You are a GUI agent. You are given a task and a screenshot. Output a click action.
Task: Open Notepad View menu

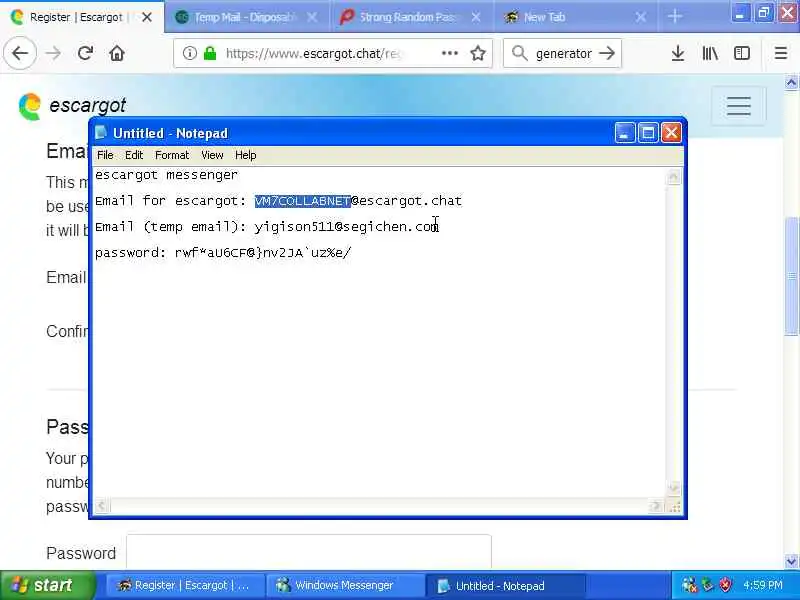click(212, 155)
